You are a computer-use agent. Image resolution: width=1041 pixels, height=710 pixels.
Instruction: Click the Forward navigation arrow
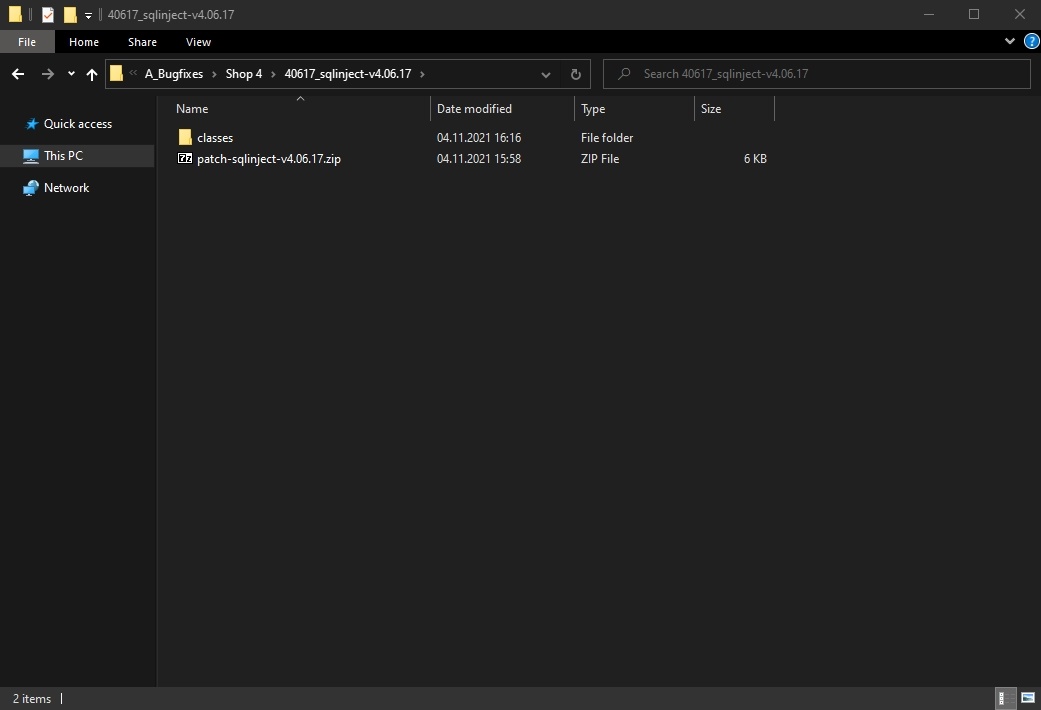[x=47, y=74]
